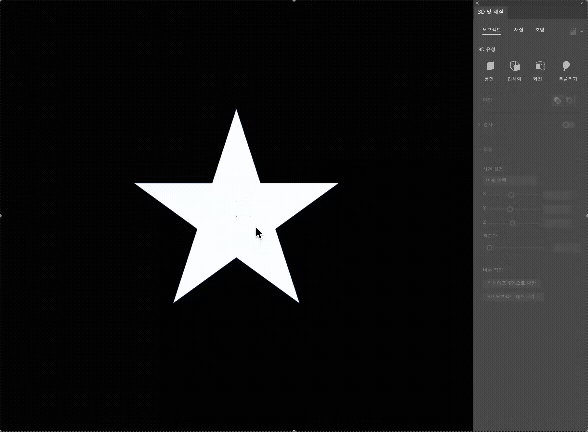Click the Y rotation slider handle

pyautogui.click(x=510, y=209)
